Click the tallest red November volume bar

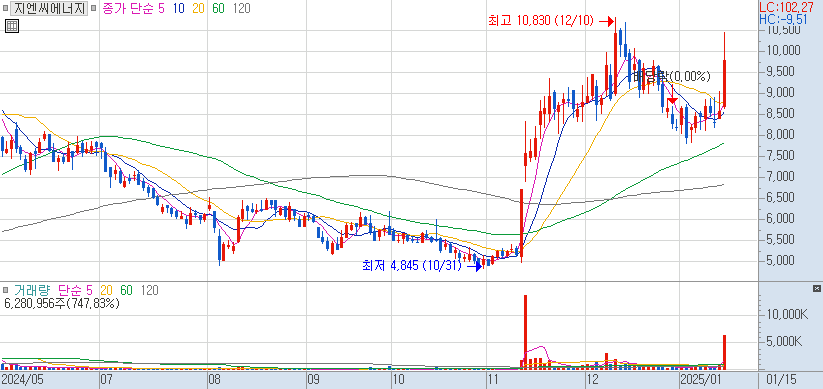[525, 332]
